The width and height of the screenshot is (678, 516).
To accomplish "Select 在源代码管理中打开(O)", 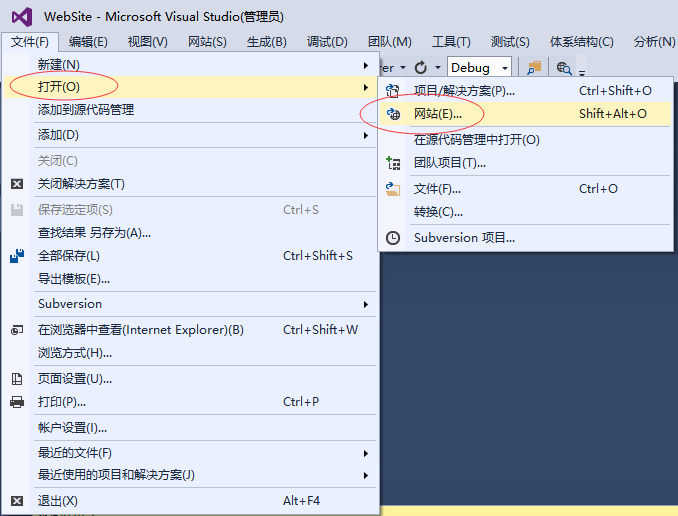I will (525, 140).
